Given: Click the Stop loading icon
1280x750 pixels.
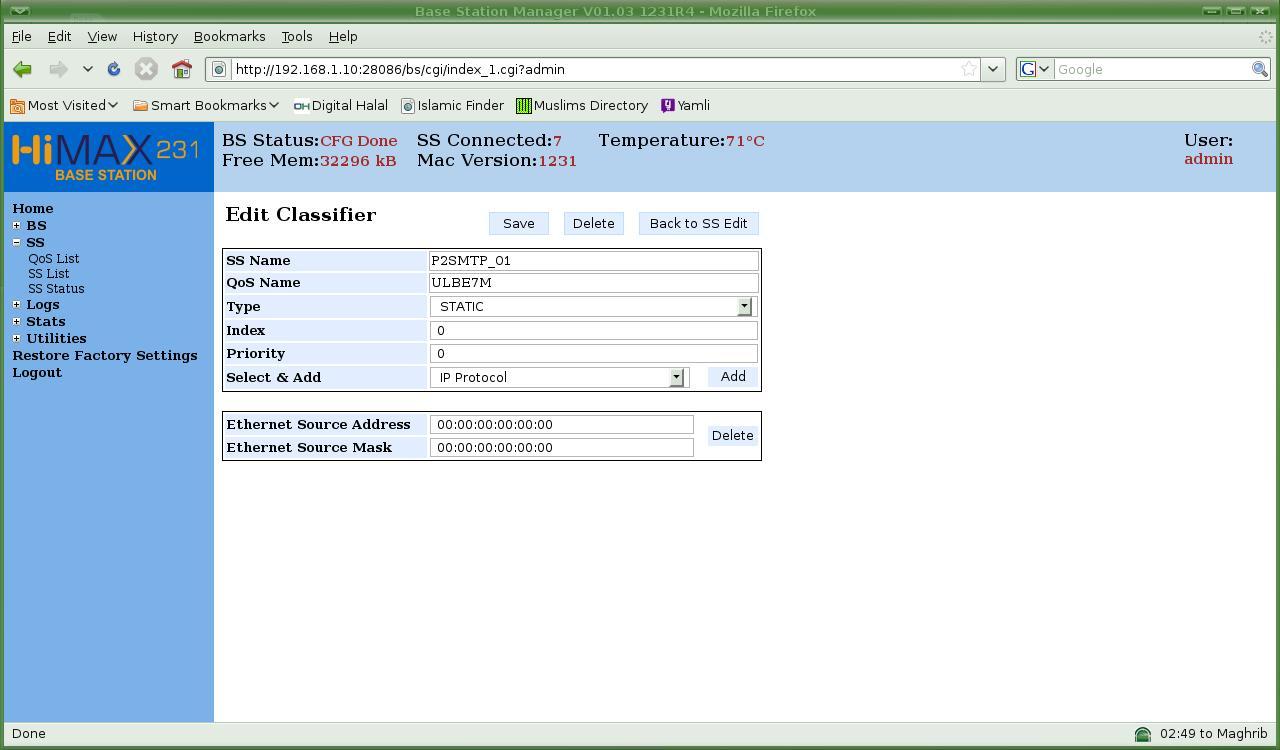Looking at the screenshot, I should 146,69.
